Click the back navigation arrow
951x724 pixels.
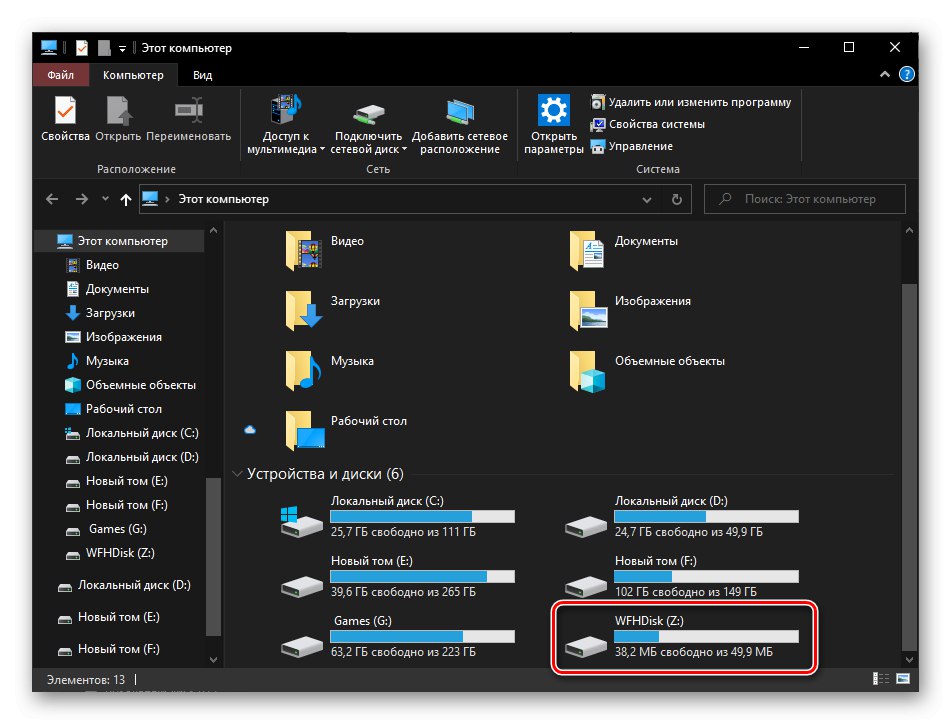tap(51, 199)
